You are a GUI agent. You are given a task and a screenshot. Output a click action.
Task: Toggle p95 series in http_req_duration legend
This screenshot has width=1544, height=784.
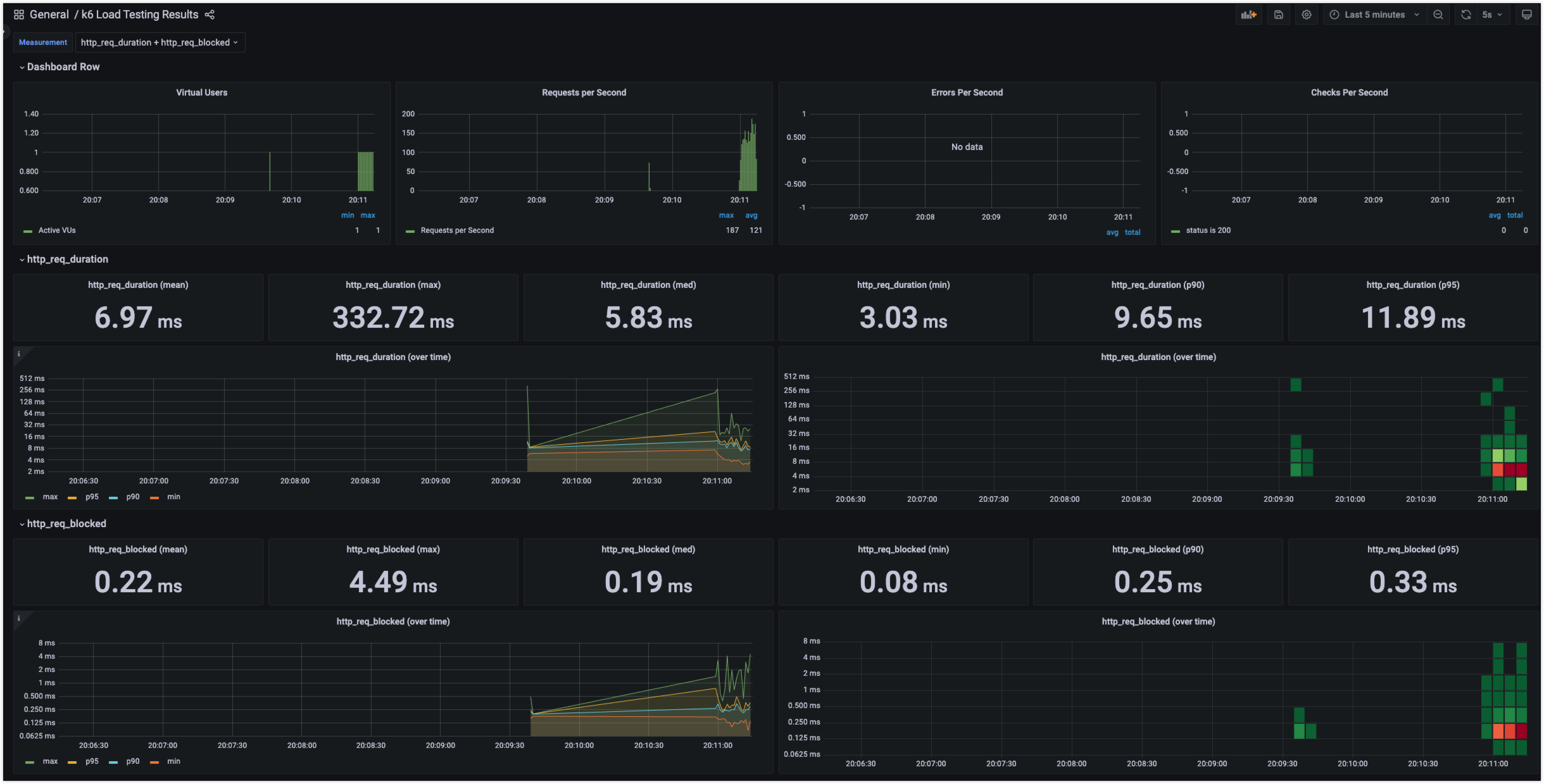(92, 497)
